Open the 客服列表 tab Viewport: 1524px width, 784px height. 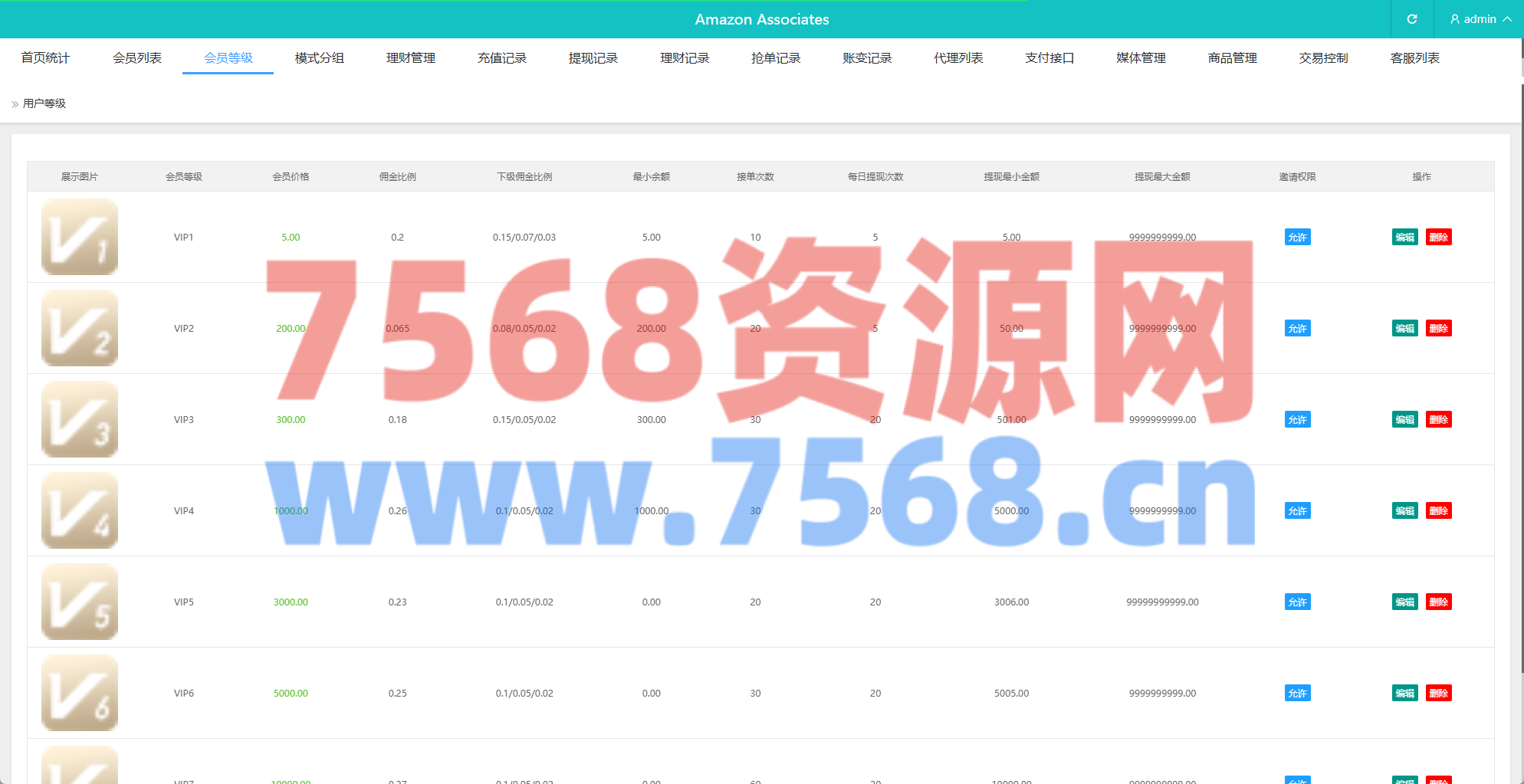coord(1414,58)
